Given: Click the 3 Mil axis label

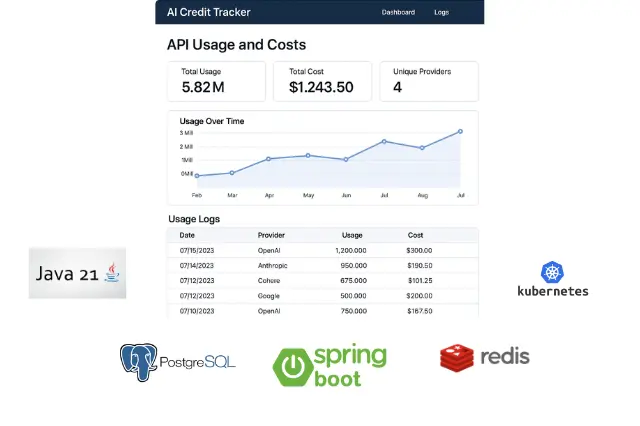Looking at the screenshot, I should (x=186, y=133).
